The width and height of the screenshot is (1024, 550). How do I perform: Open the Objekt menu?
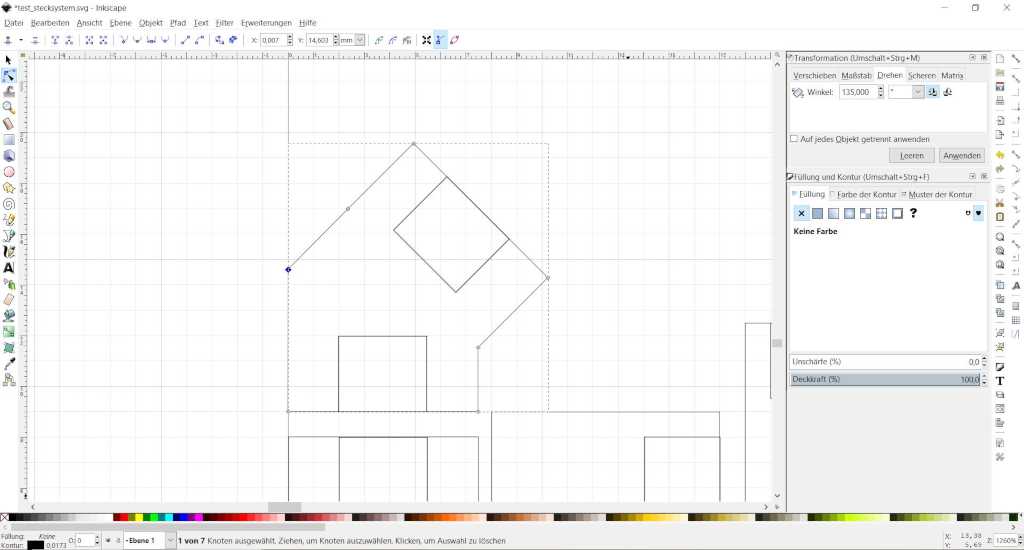pyautogui.click(x=150, y=23)
